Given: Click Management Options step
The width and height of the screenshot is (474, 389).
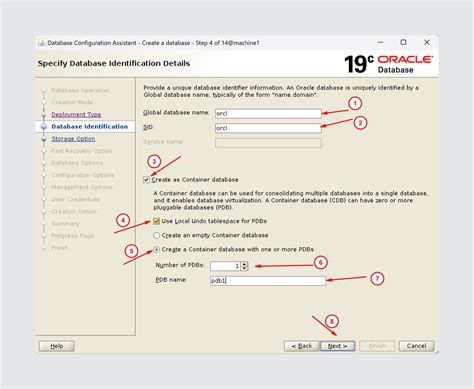Looking at the screenshot, I should point(82,187).
